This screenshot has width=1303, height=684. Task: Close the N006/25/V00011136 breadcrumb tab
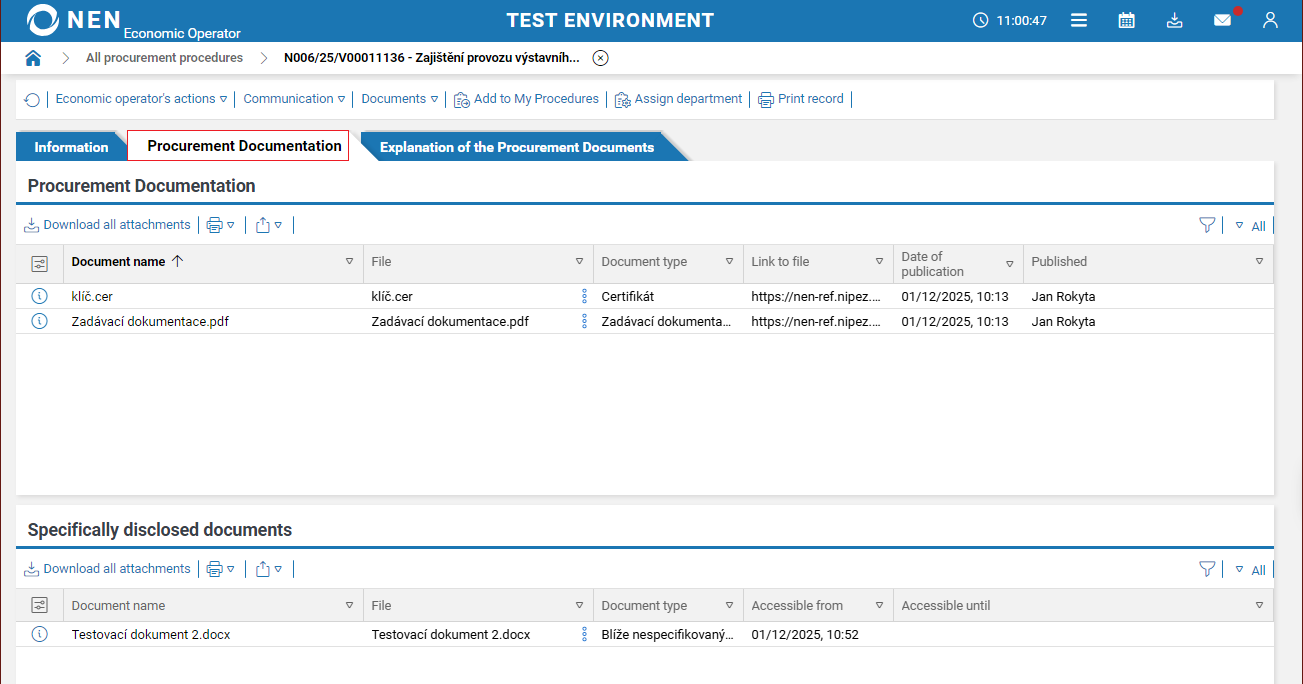600,58
